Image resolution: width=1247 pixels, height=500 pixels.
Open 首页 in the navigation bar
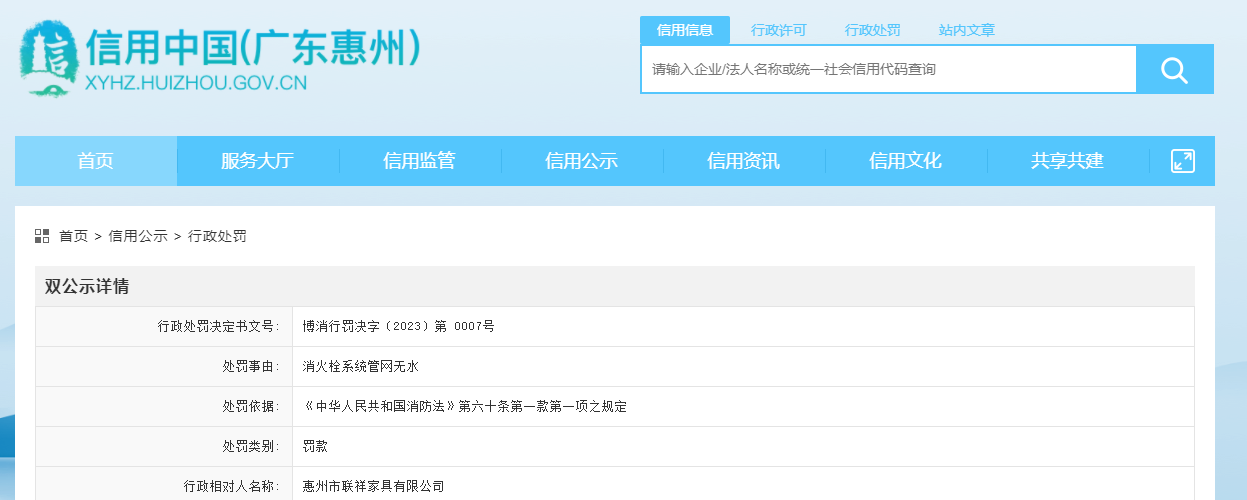96,161
